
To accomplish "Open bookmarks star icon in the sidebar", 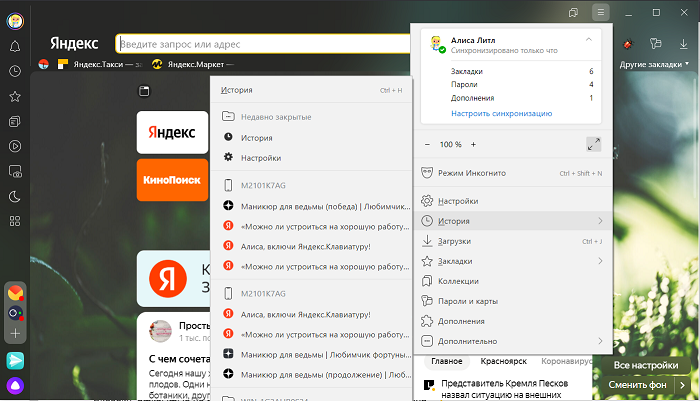I will (15, 96).
